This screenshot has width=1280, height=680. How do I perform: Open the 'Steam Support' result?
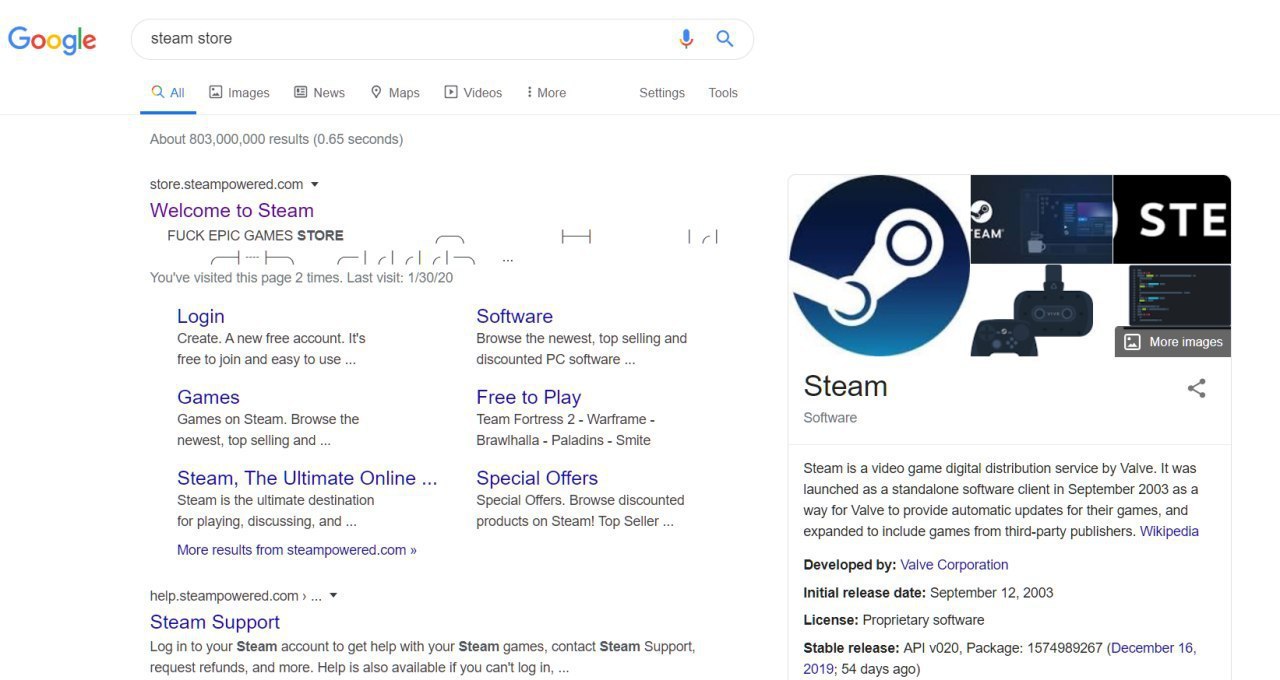click(x=215, y=622)
